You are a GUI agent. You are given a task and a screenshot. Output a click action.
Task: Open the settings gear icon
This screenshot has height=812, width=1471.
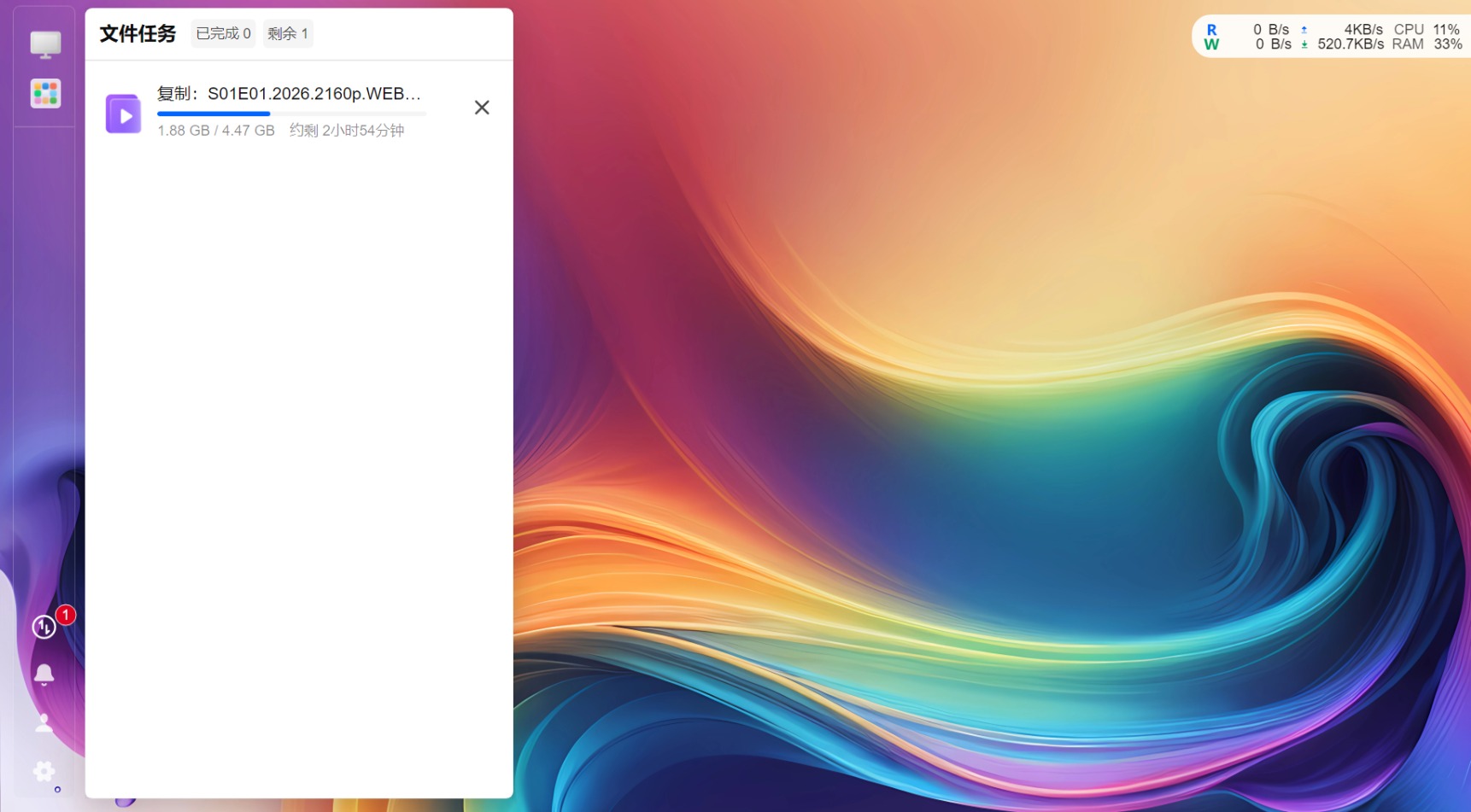[44, 772]
